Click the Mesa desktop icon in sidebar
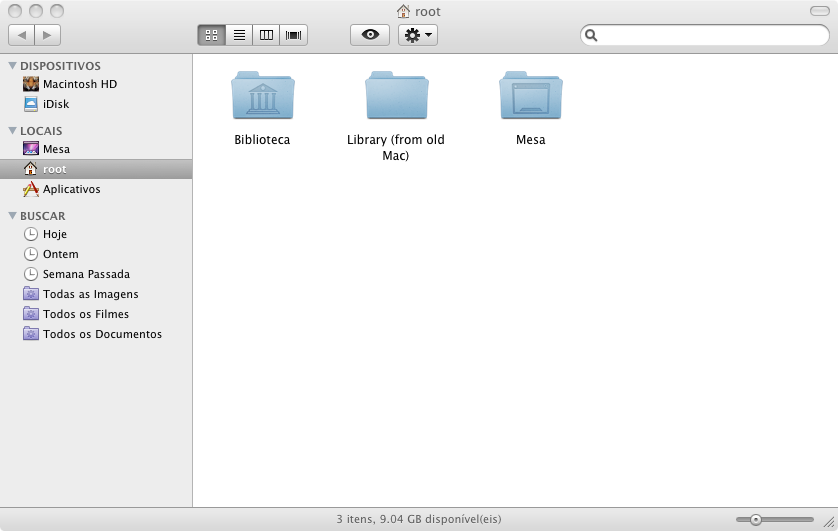 point(31,149)
